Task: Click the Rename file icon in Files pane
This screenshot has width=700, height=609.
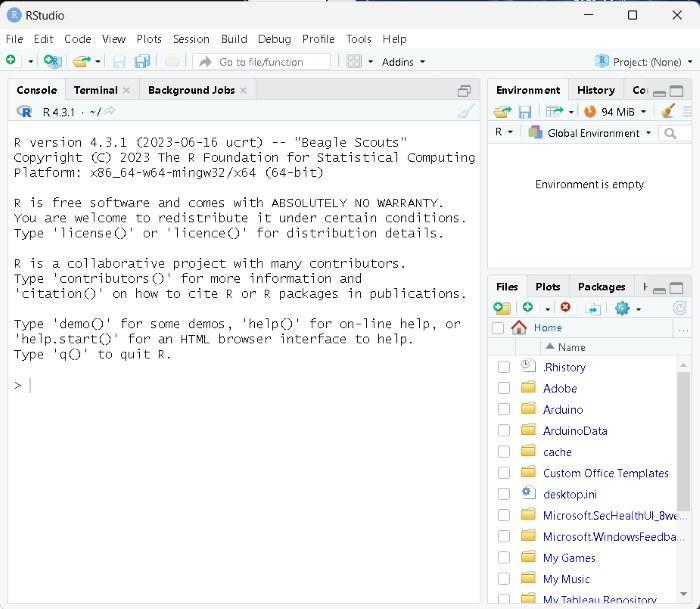Action: coord(593,308)
